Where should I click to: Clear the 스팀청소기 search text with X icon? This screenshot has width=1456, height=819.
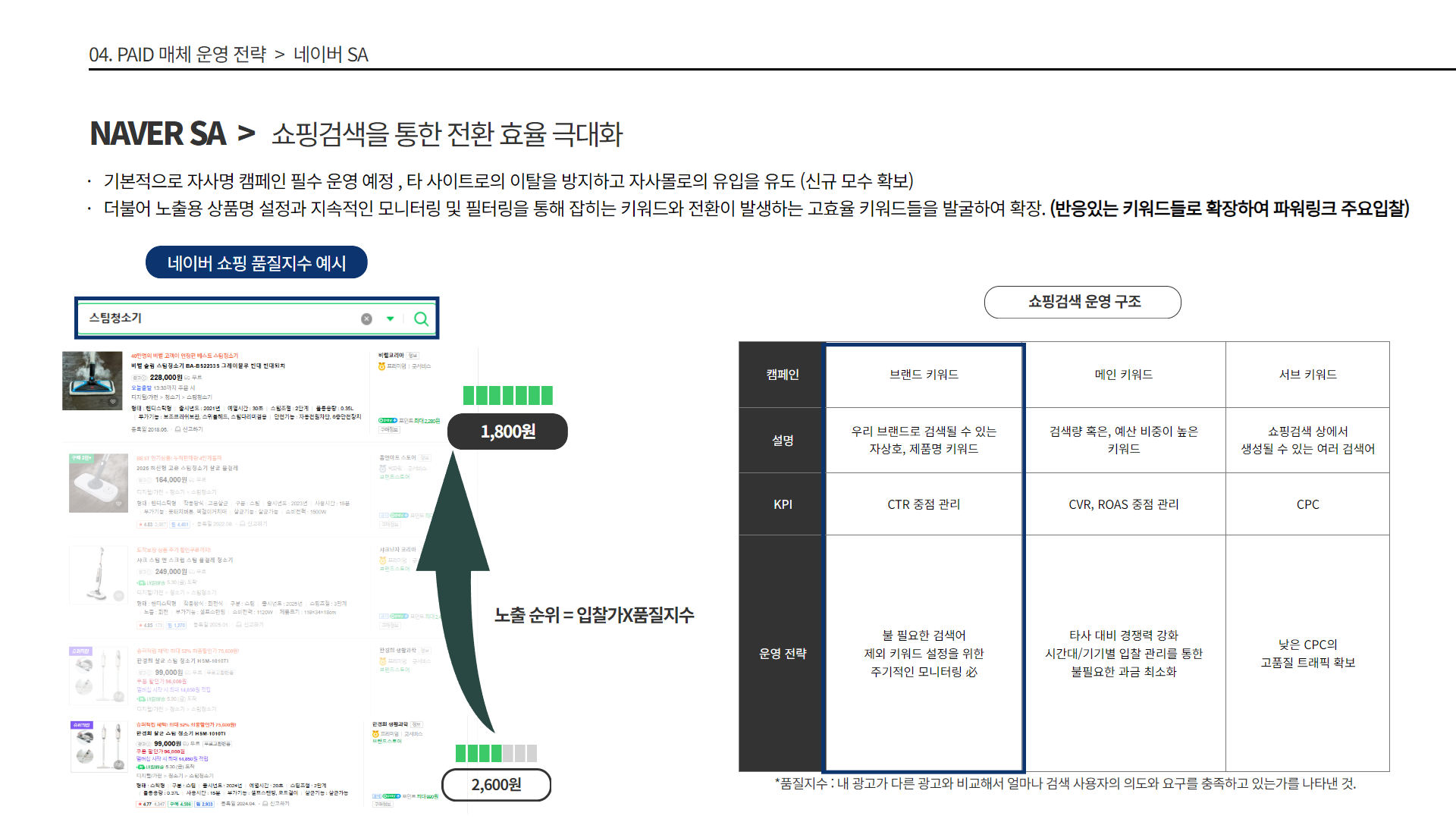point(366,319)
